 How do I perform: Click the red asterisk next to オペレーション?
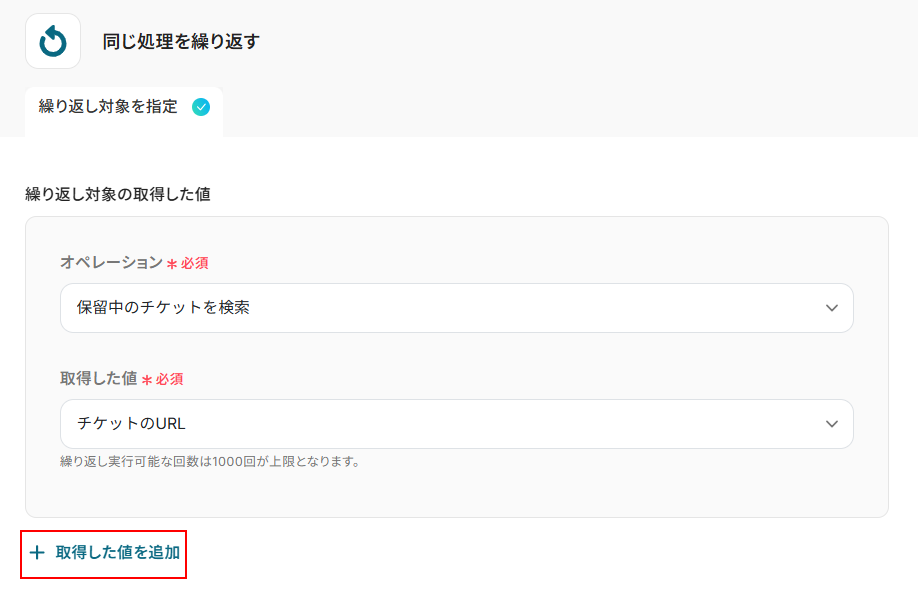click(172, 264)
